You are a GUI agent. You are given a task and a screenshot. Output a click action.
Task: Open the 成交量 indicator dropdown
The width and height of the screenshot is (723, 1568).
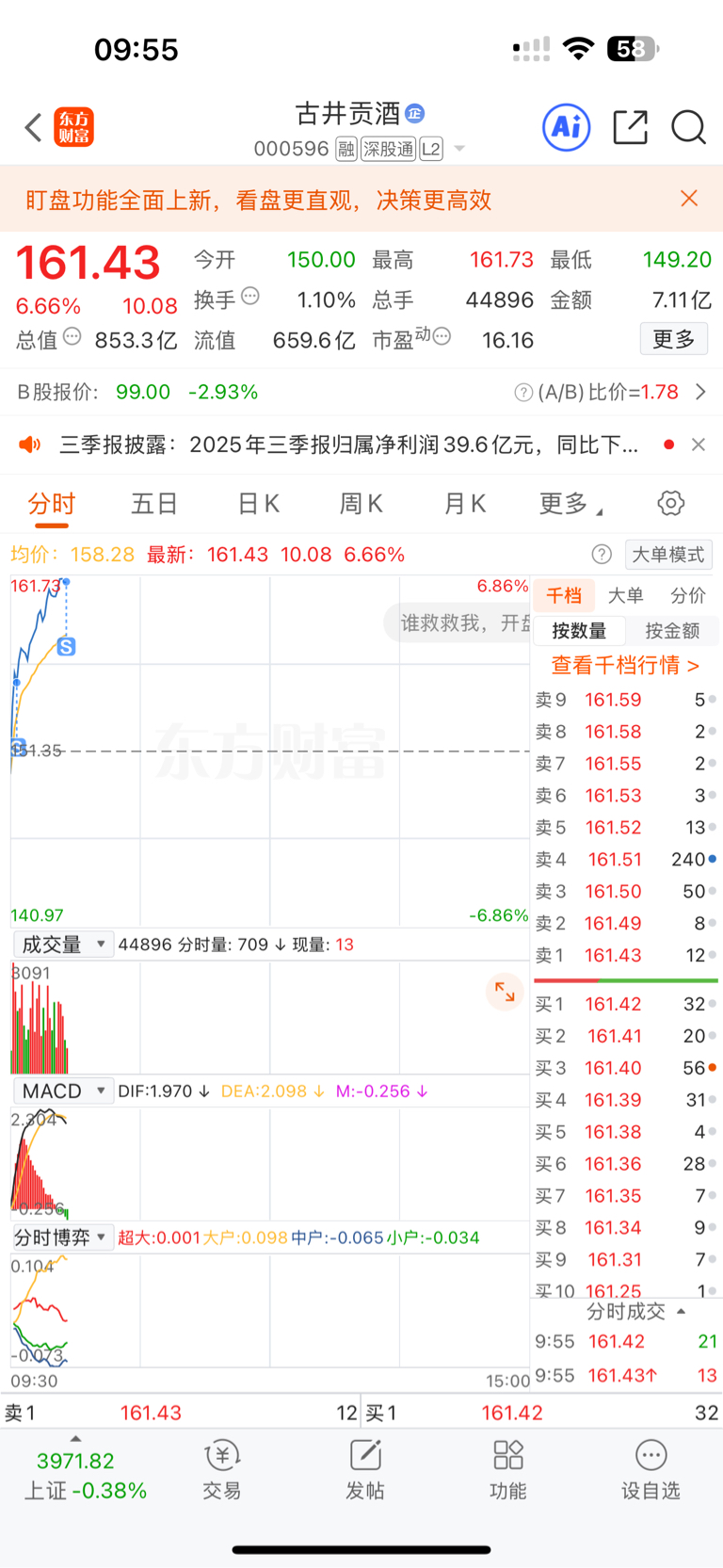click(x=63, y=945)
